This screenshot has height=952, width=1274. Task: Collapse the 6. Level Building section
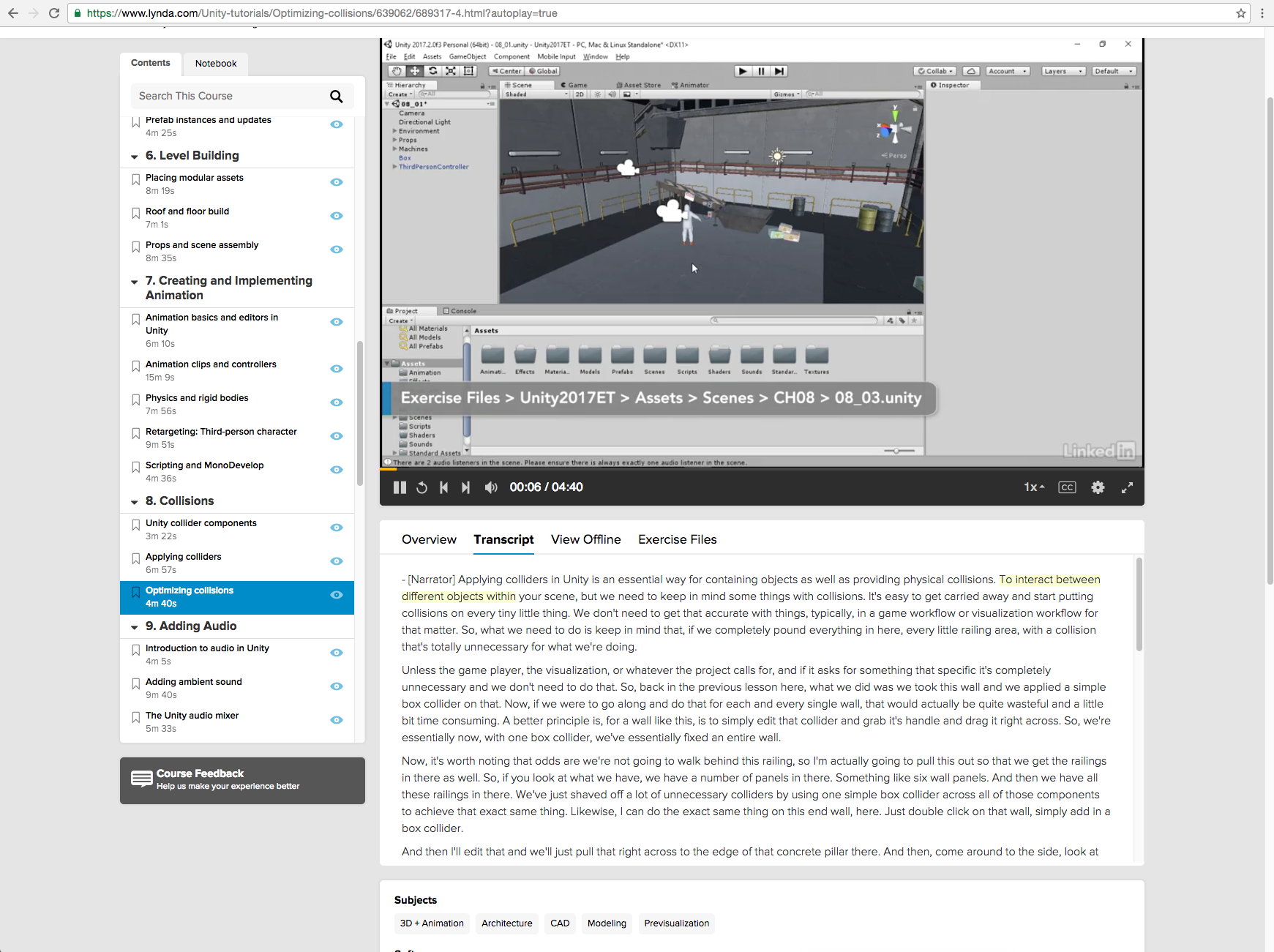pos(135,157)
